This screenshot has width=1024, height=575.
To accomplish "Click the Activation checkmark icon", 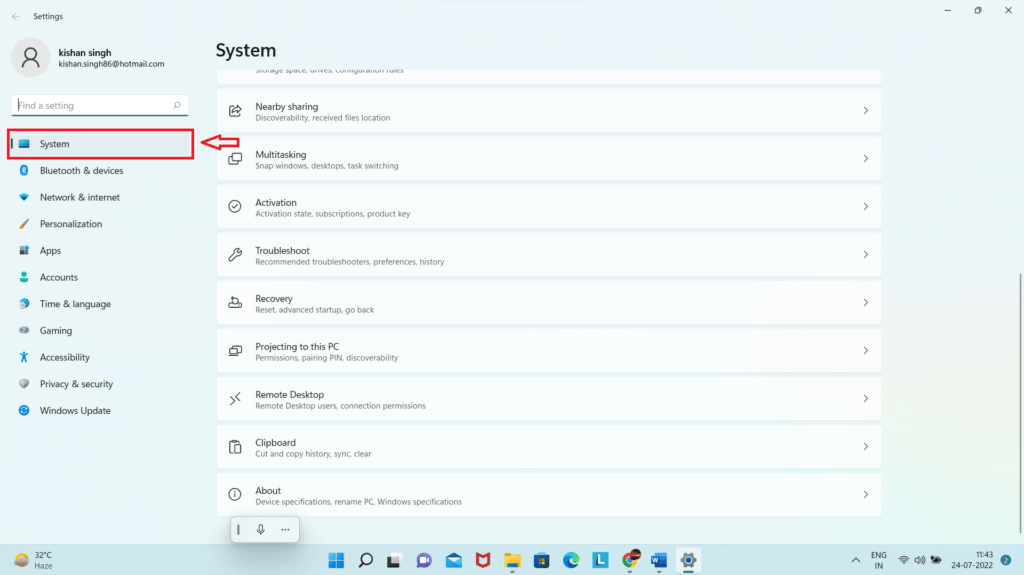I will point(235,206).
